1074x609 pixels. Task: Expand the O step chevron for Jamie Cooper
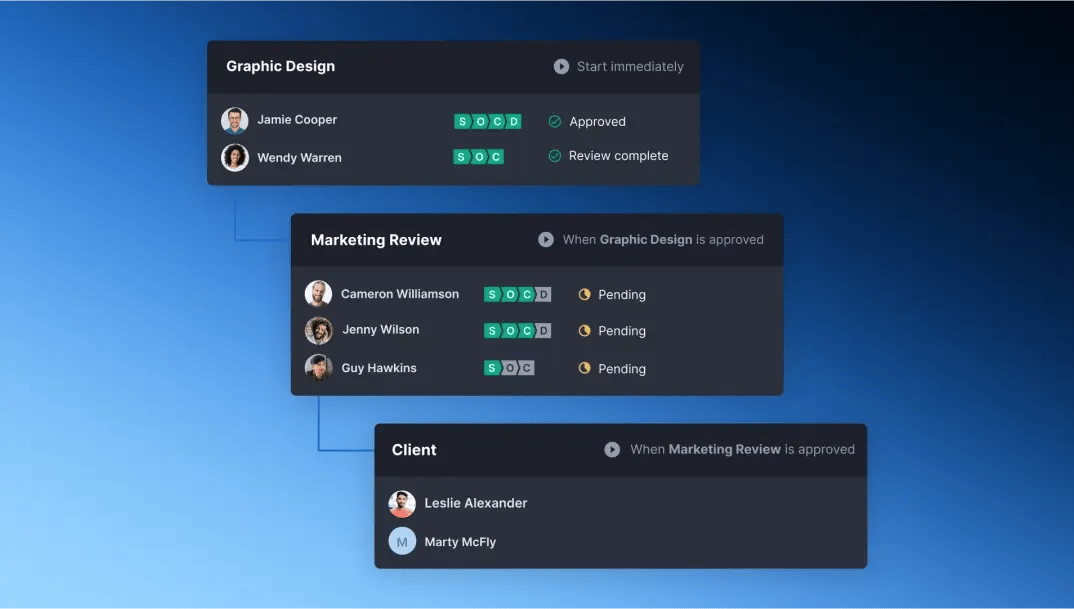tap(479, 121)
